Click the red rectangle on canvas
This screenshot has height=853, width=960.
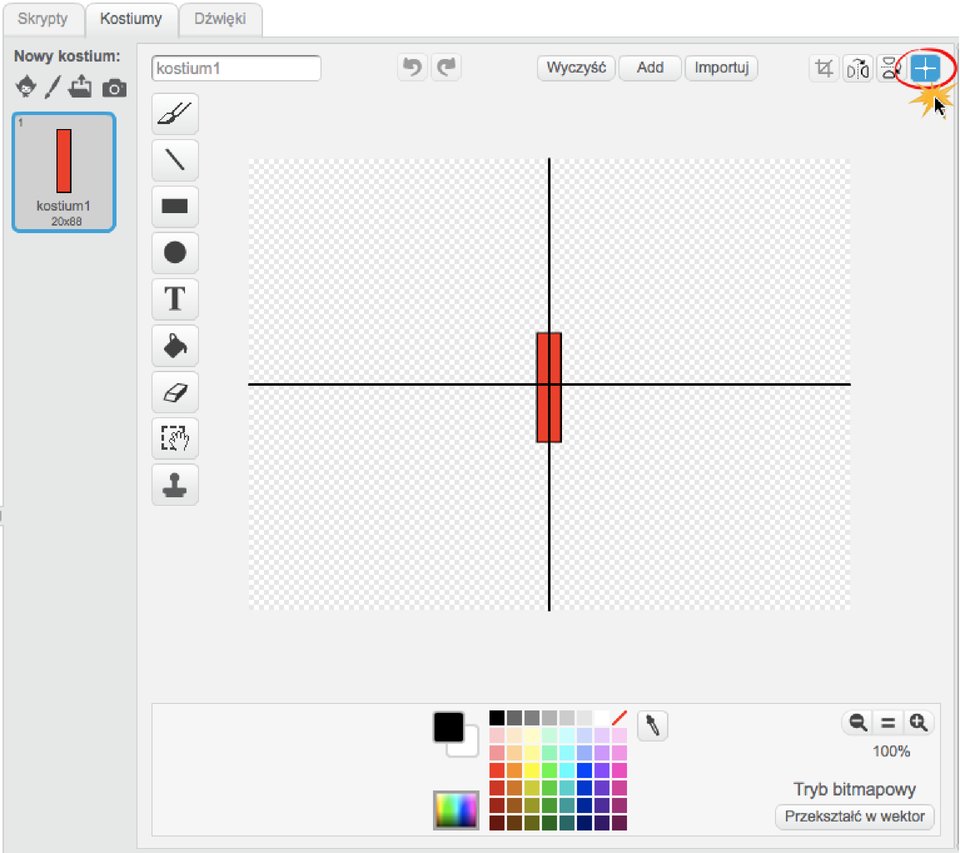point(549,387)
